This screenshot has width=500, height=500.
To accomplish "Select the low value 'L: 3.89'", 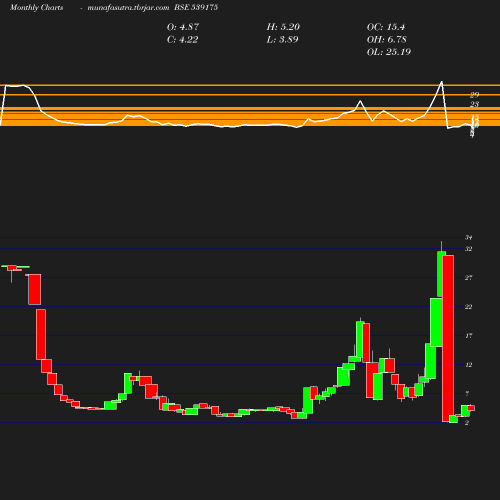I will pos(282,40).
